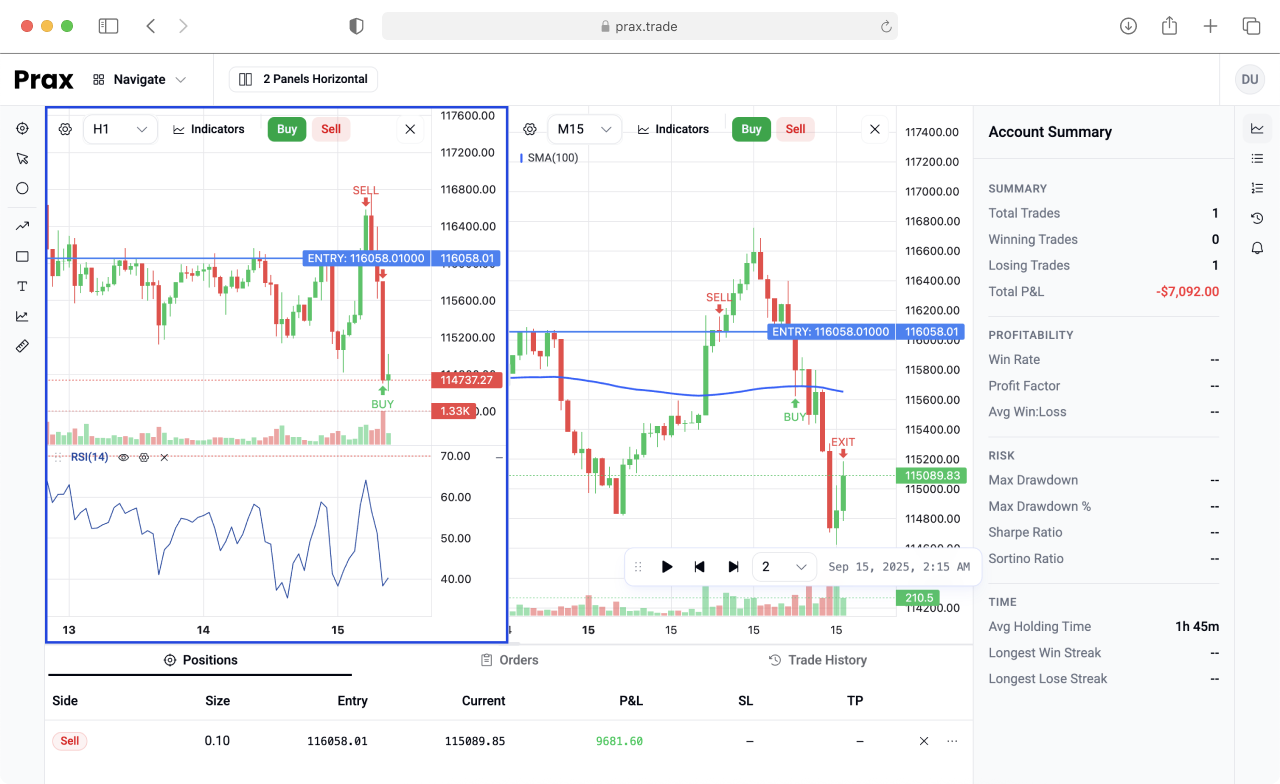Switch to the Orders tab
The width and height of the screenshot is (1280, 784).
509,660
